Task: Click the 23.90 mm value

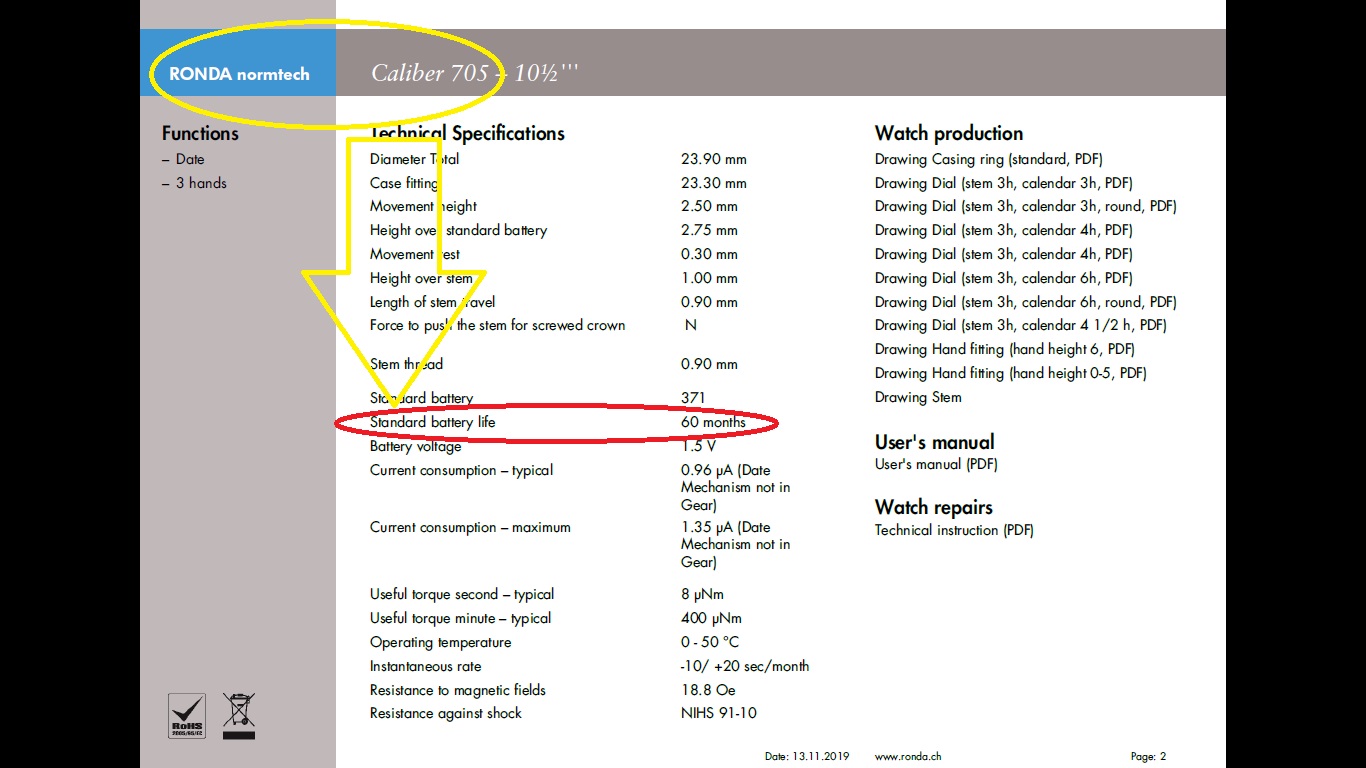Action: (713, 159)
